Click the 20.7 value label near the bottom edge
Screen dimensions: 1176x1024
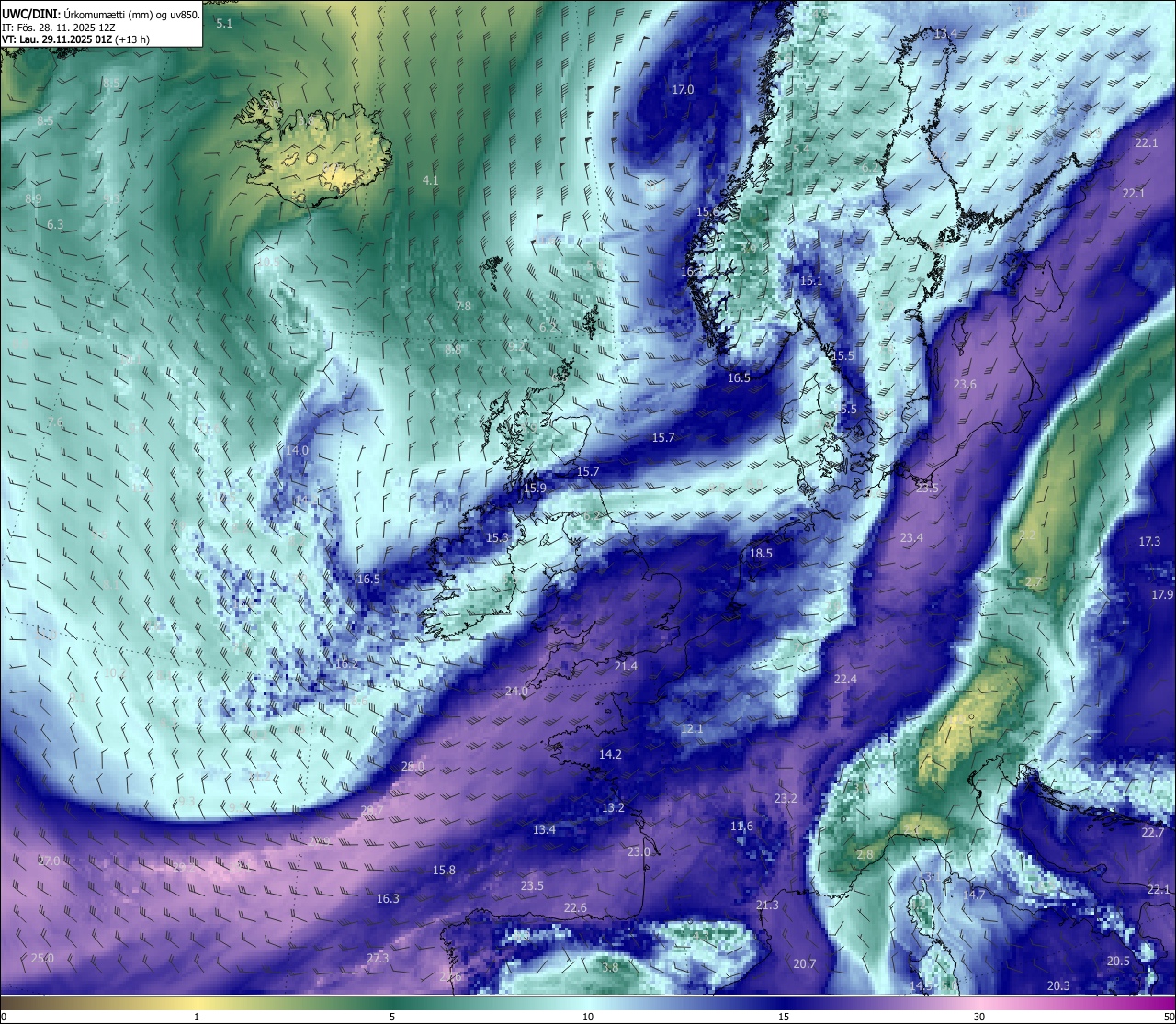click(804, 963)
